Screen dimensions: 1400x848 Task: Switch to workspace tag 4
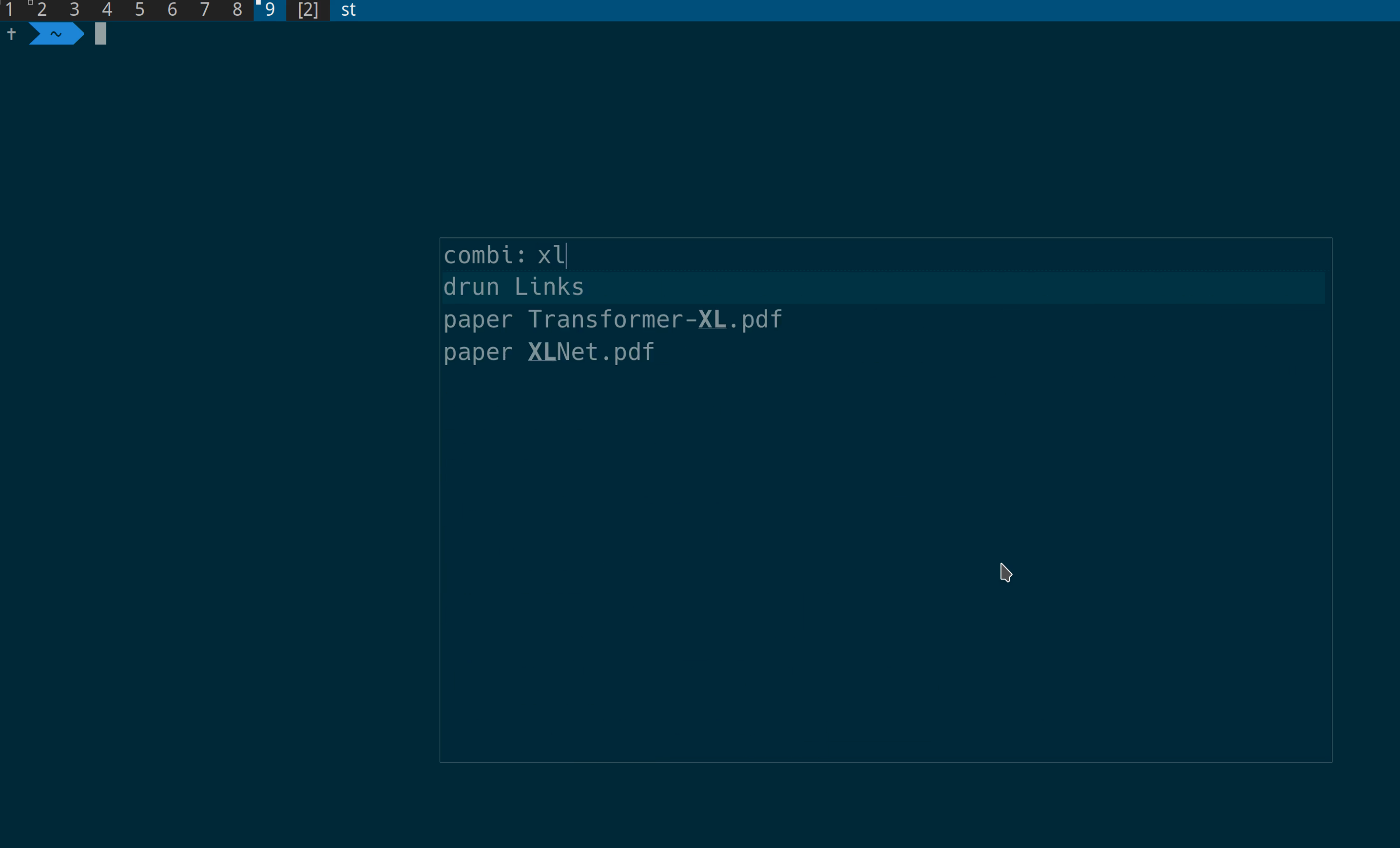click(x=107, y=10)
